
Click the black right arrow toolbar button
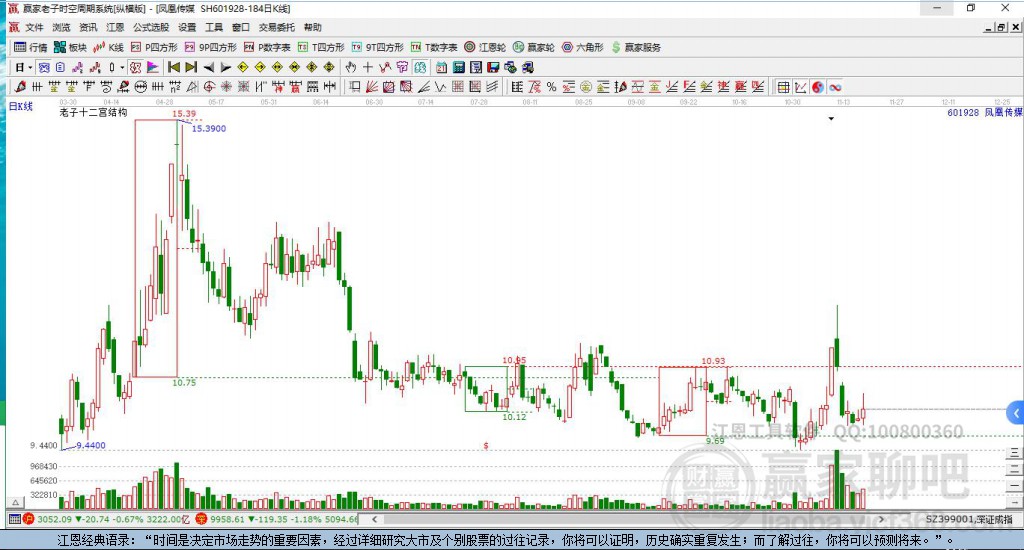pos(226,67)
